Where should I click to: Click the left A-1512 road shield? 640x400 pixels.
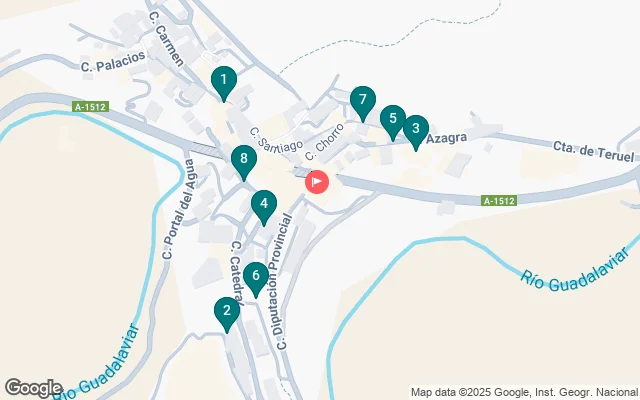91,107
